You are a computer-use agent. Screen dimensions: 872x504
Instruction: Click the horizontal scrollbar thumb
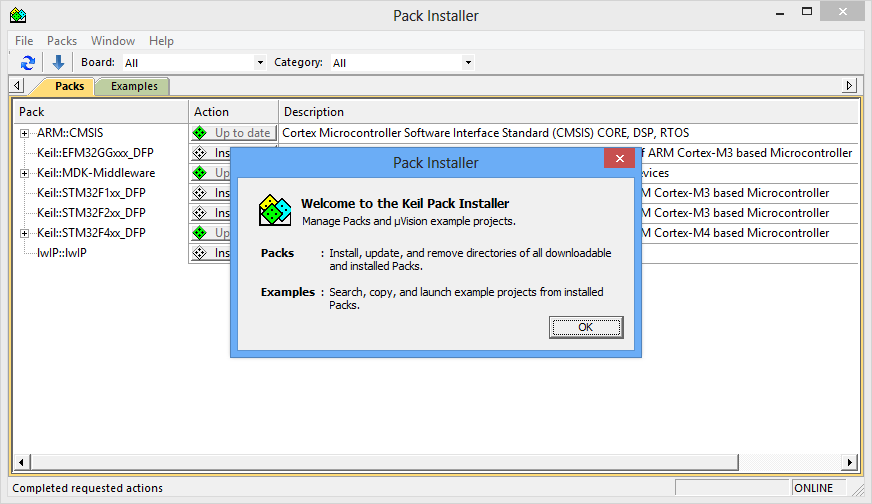tap(384, 462)
